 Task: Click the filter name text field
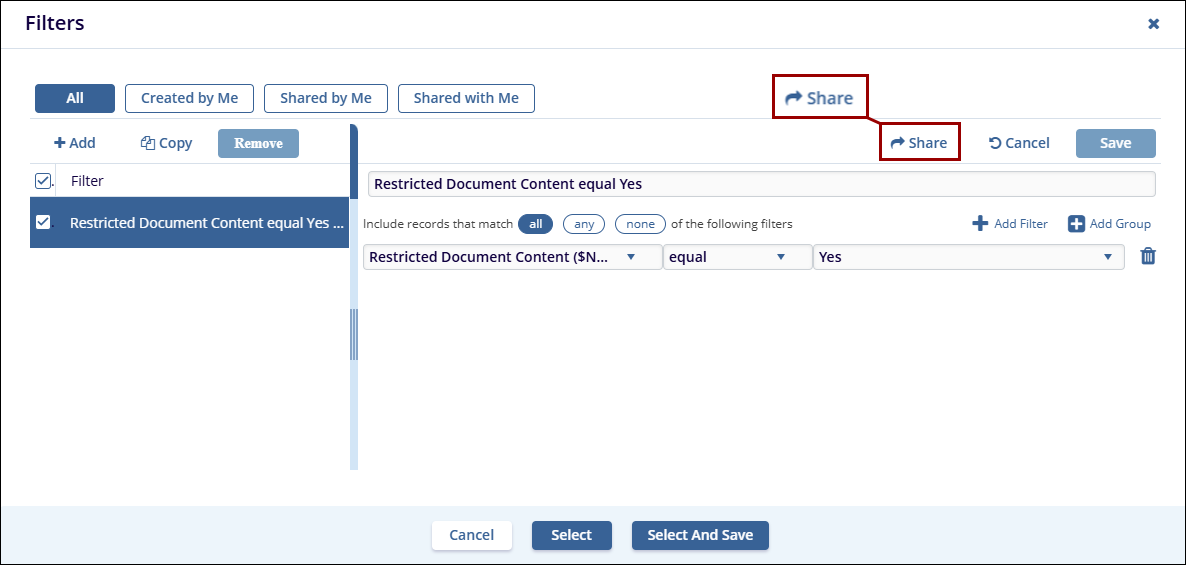(x=761, y=184)
